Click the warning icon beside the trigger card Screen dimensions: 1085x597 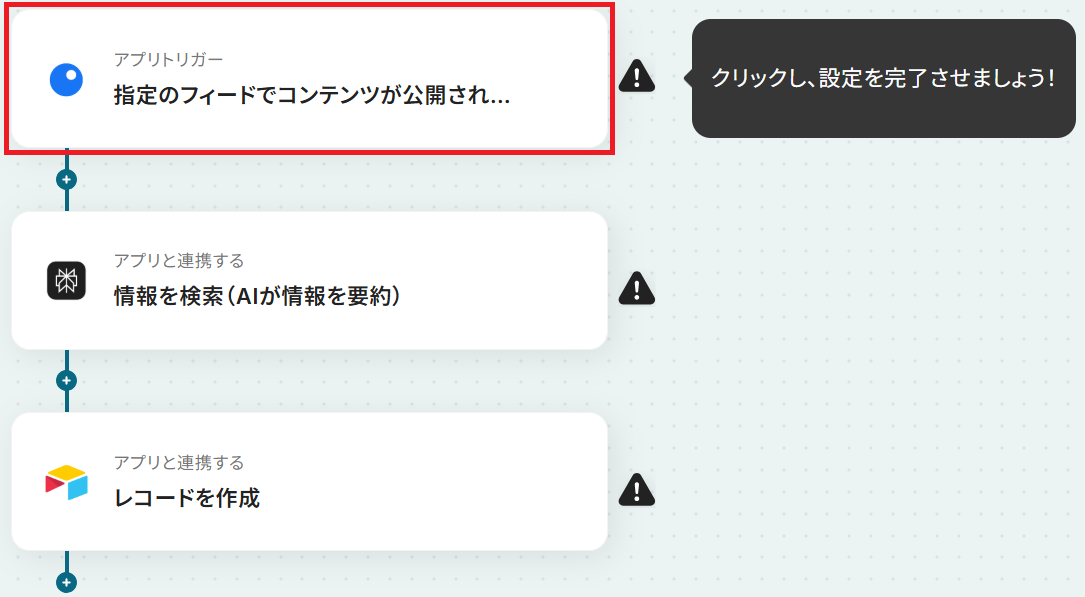(637, 76)
